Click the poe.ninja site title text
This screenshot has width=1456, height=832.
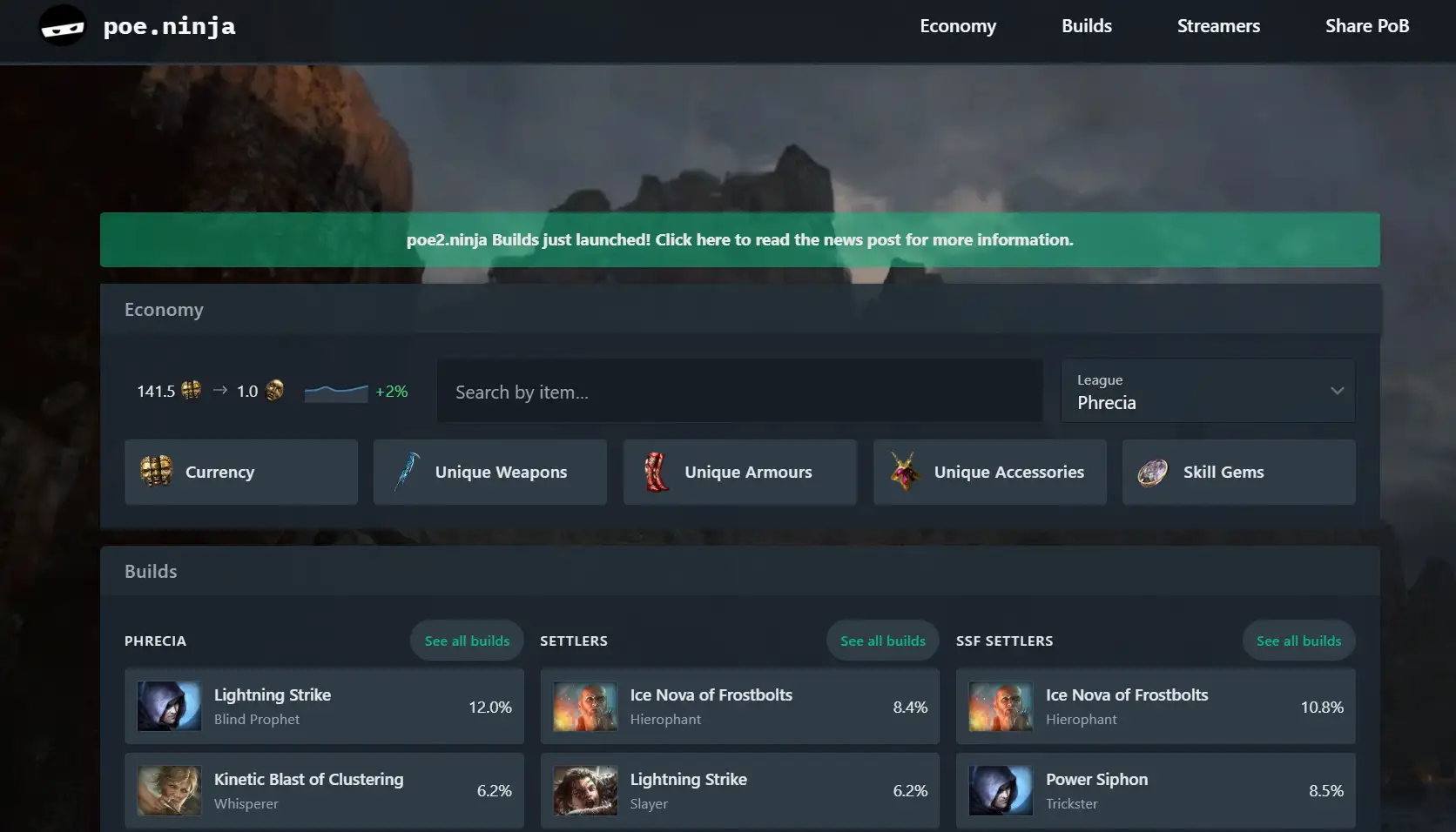click(169, 26)
